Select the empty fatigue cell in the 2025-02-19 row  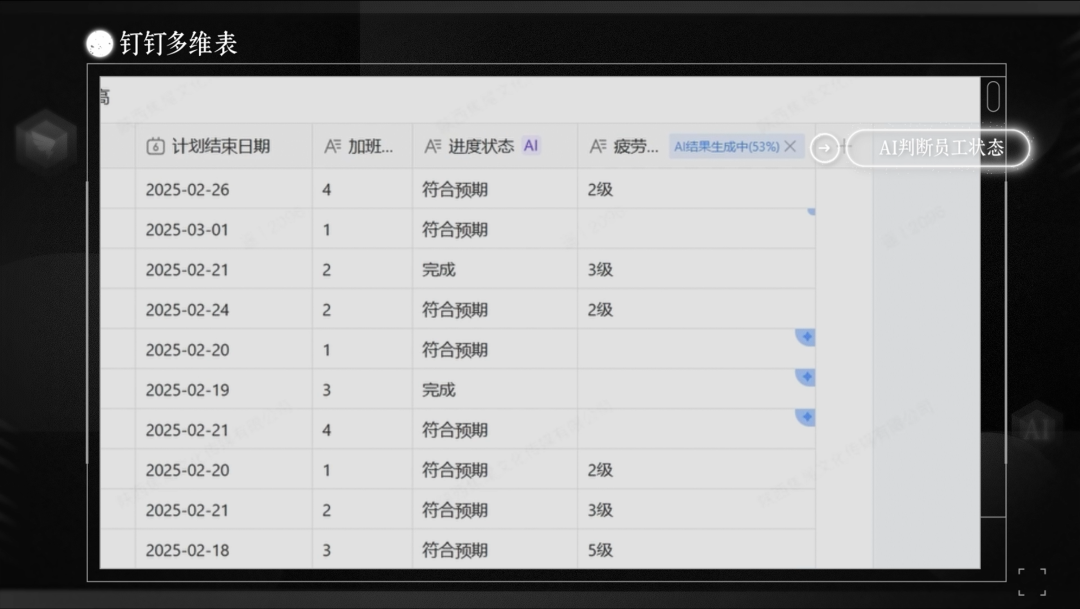[x=696, y=389]
